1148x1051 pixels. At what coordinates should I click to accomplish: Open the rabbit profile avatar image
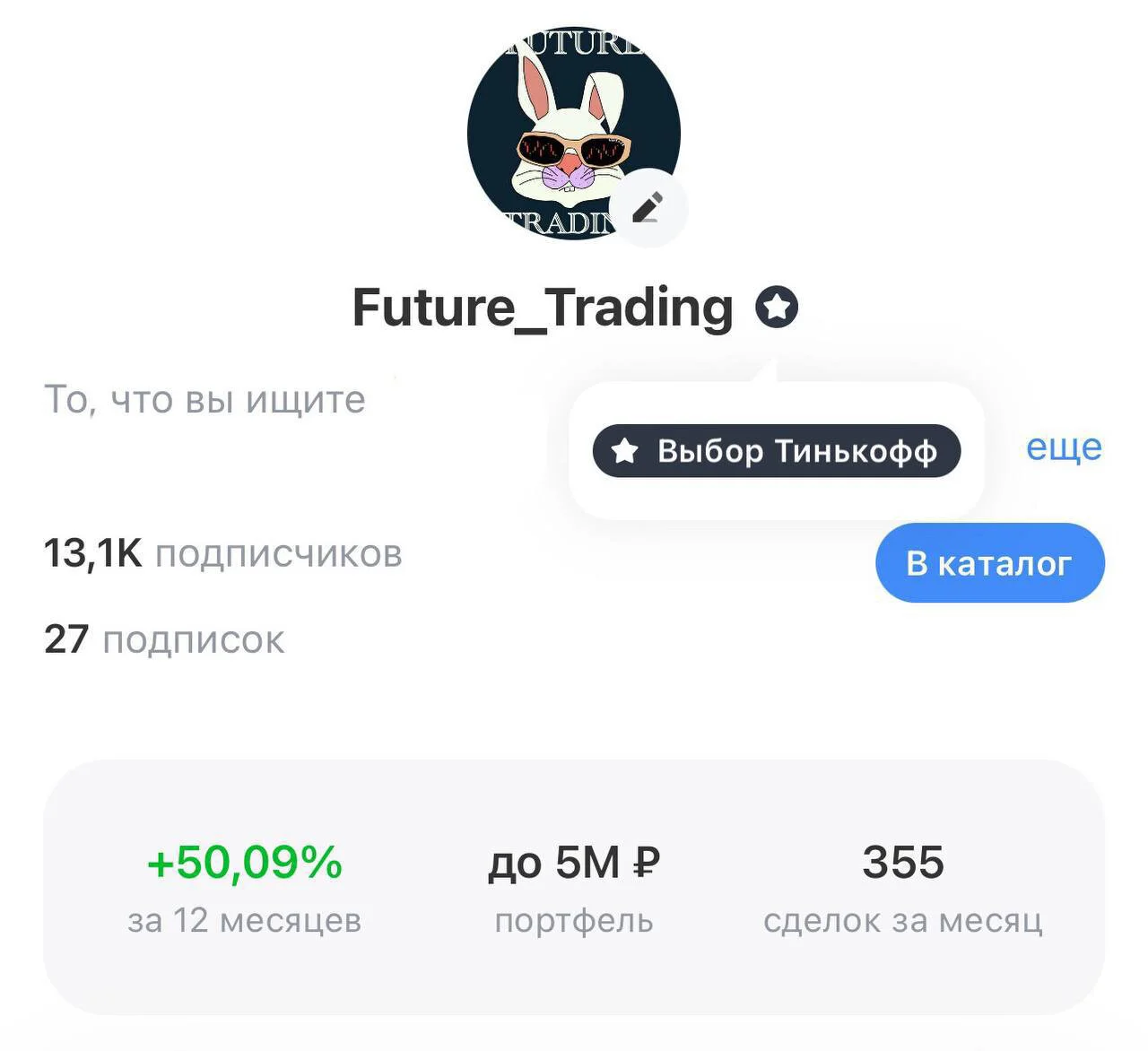point(574,134)
